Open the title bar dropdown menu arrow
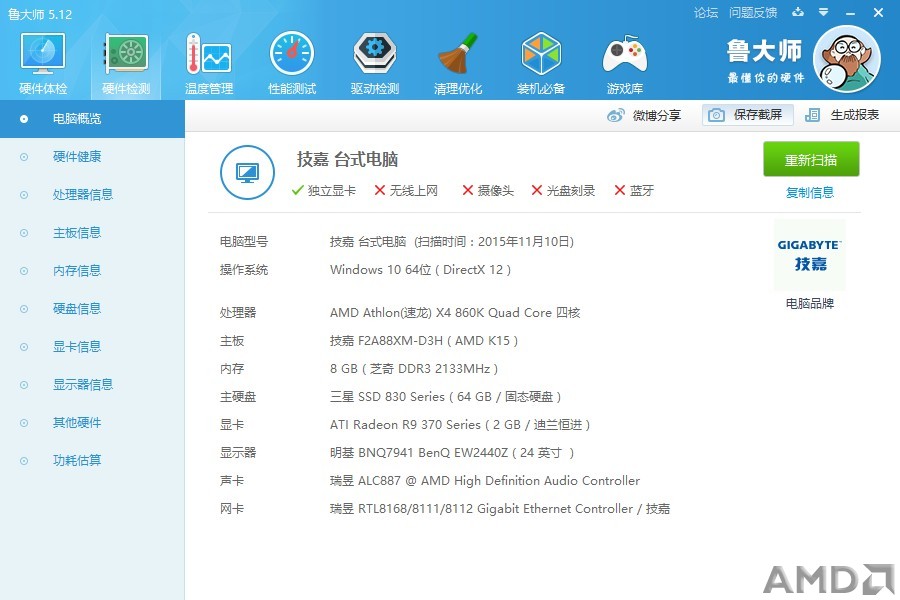Viewport: 900px width, 600px height. [x=823, y=12]
